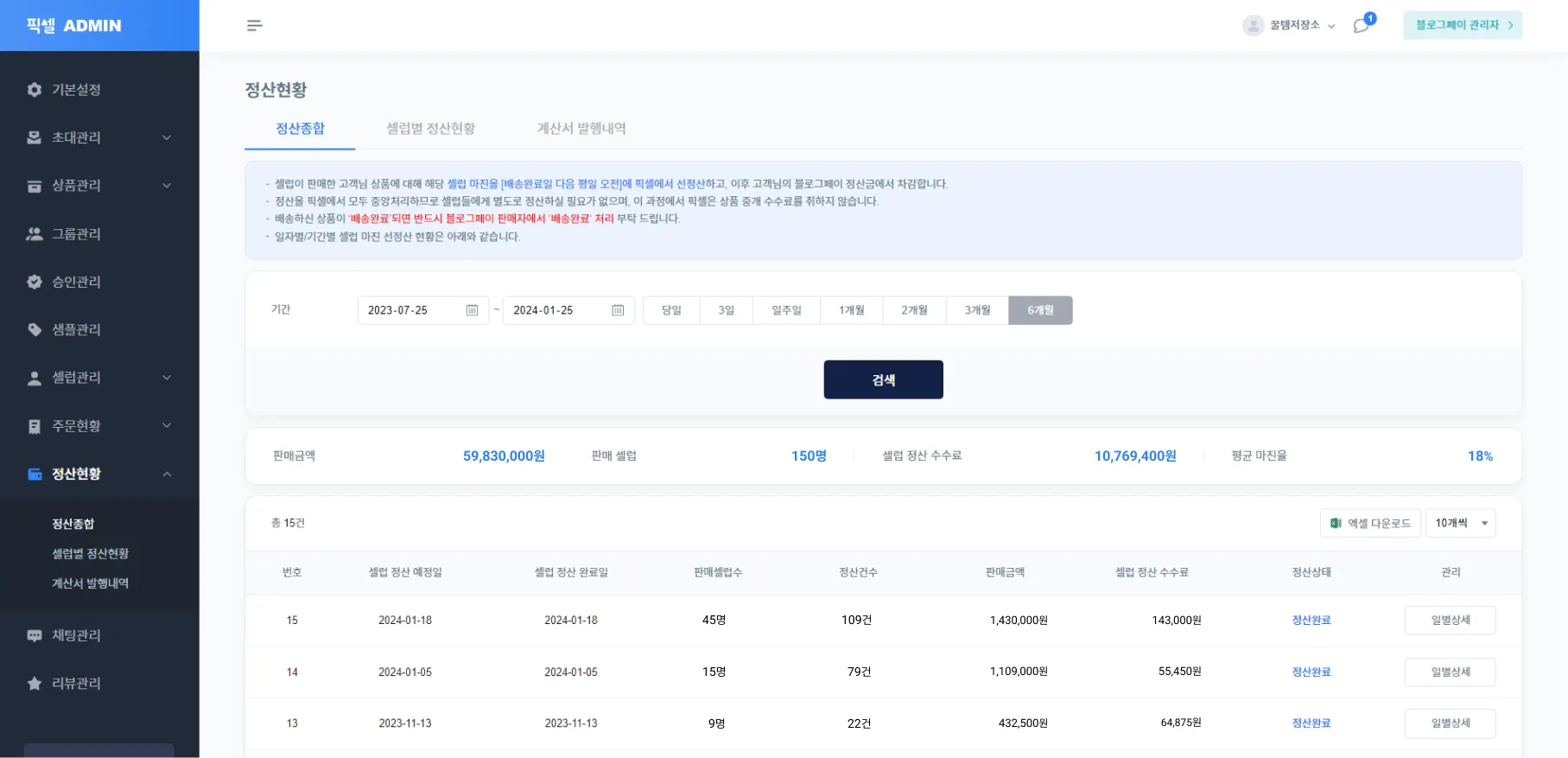Viewport: 1568px width, 758px height.
Task: Select the 3일 period option
Action: point(726,310)
